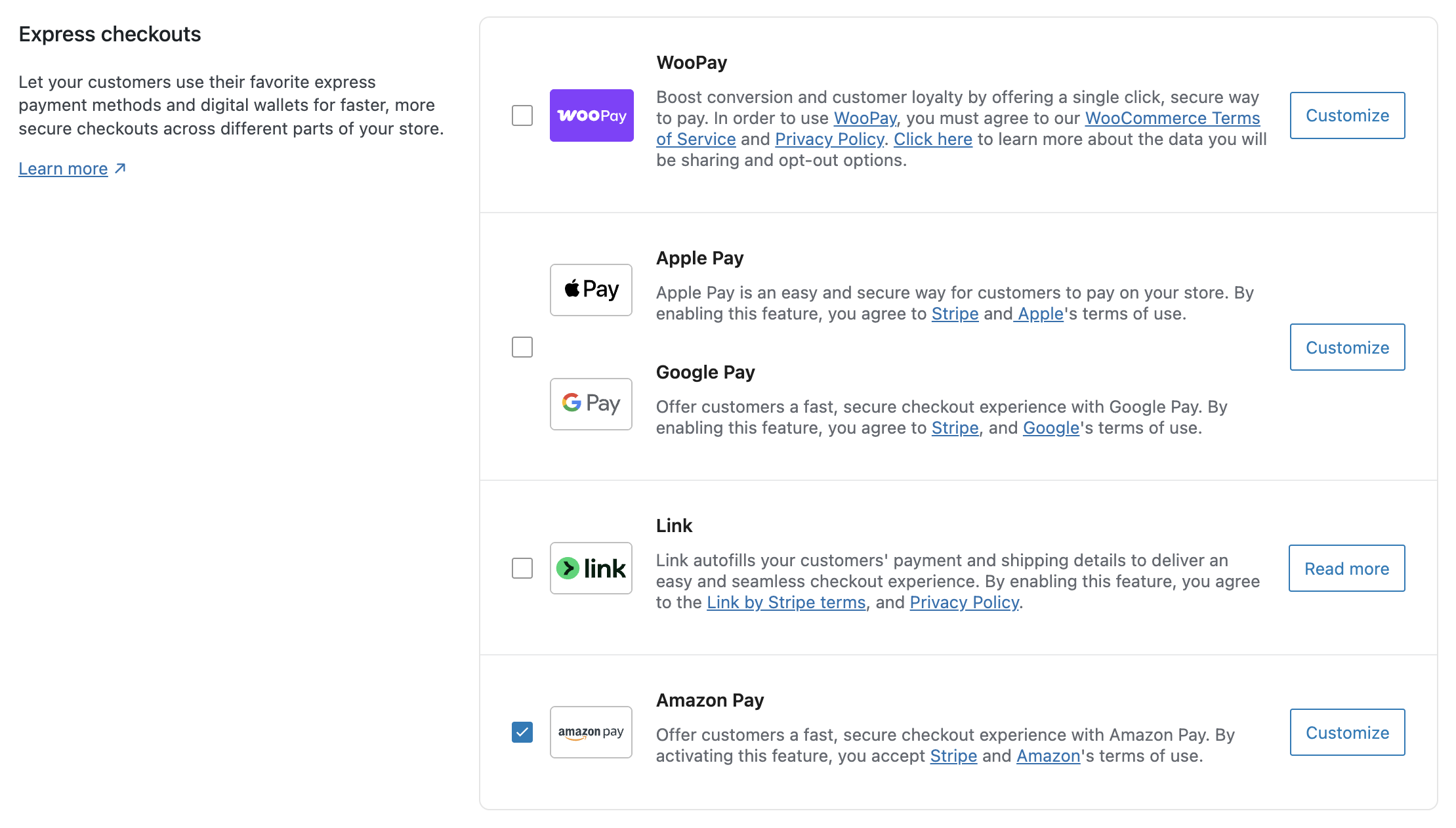The height and width of the screenshot is (828, 1456).
Task: Enable the Link express checkout checkbox
Action: [x=522, y=568]
